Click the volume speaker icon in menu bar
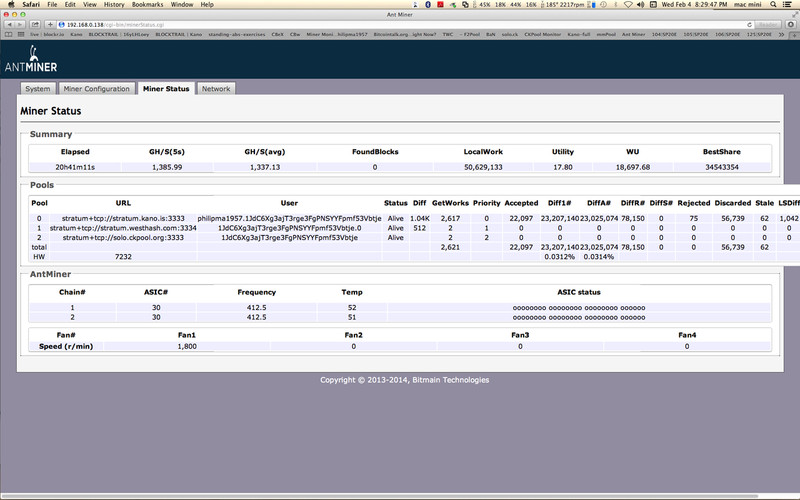800x500 pixels. pyautogui.click(x=640, y=4)
